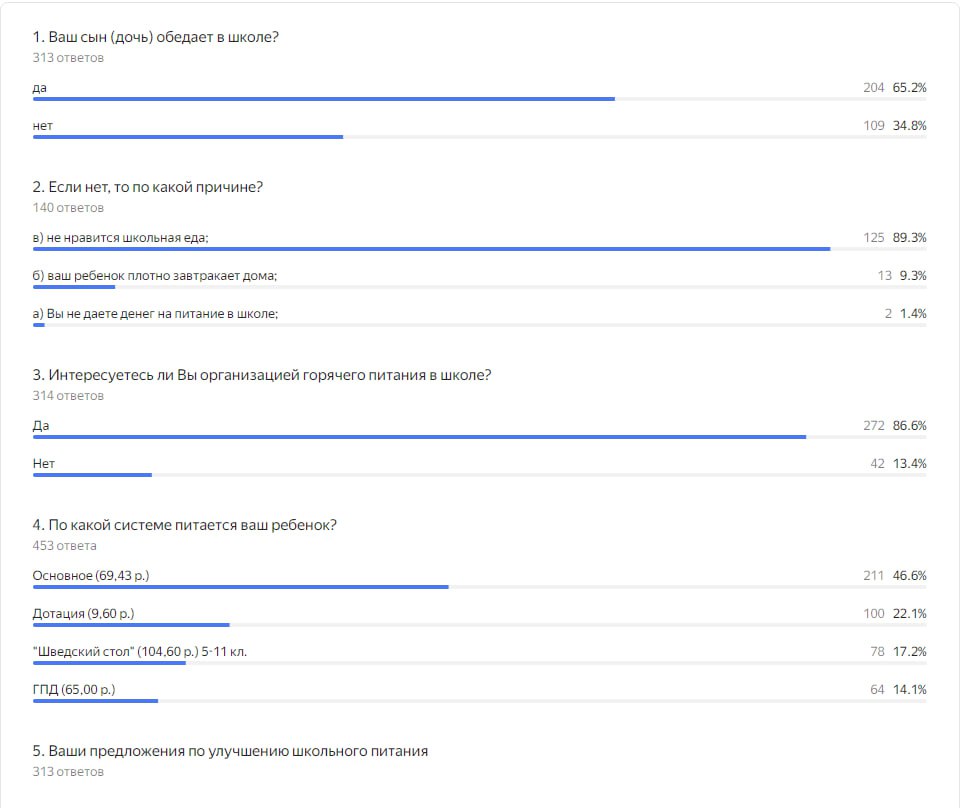Viewport: 960px width, 808px height.
Task: Click the blue bar for "да" in question 1
Action: (323, 99)
